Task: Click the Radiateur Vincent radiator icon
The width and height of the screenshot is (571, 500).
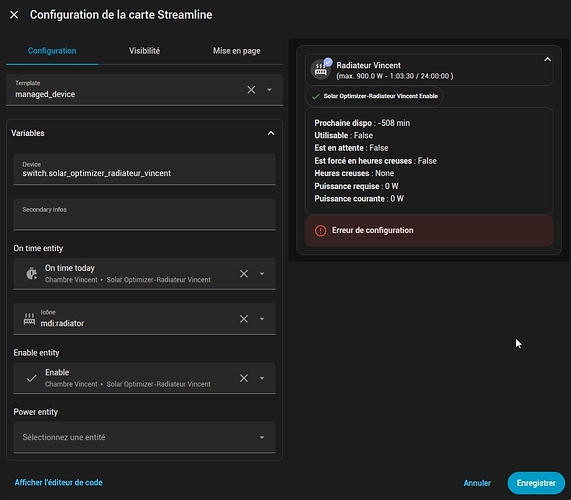Action: coord(320,69)
